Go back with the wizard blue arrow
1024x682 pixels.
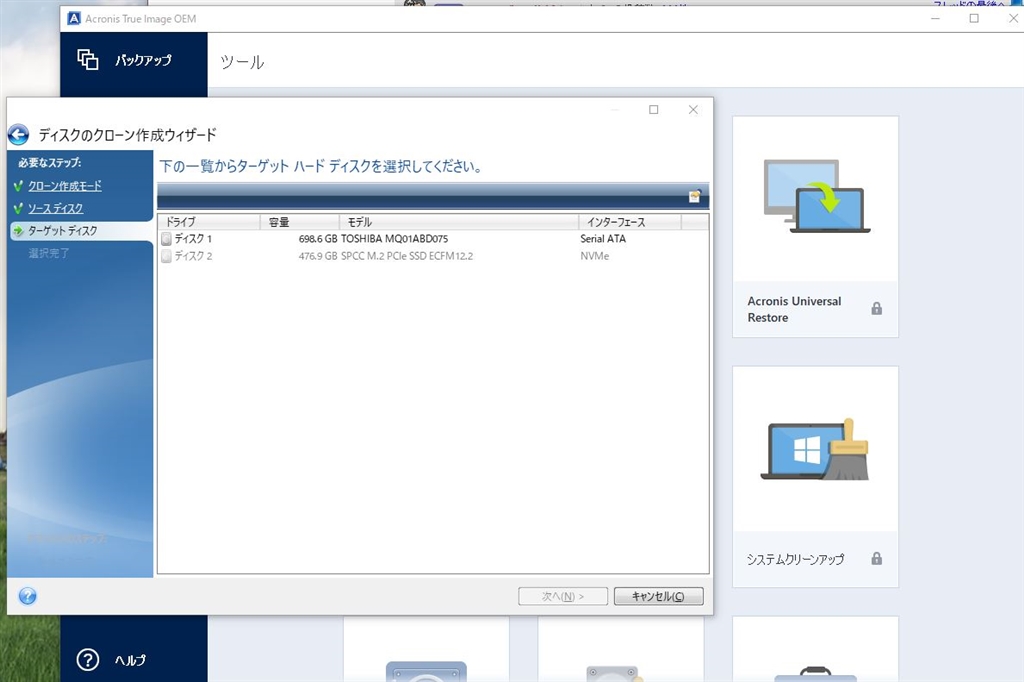coord(18,135)
